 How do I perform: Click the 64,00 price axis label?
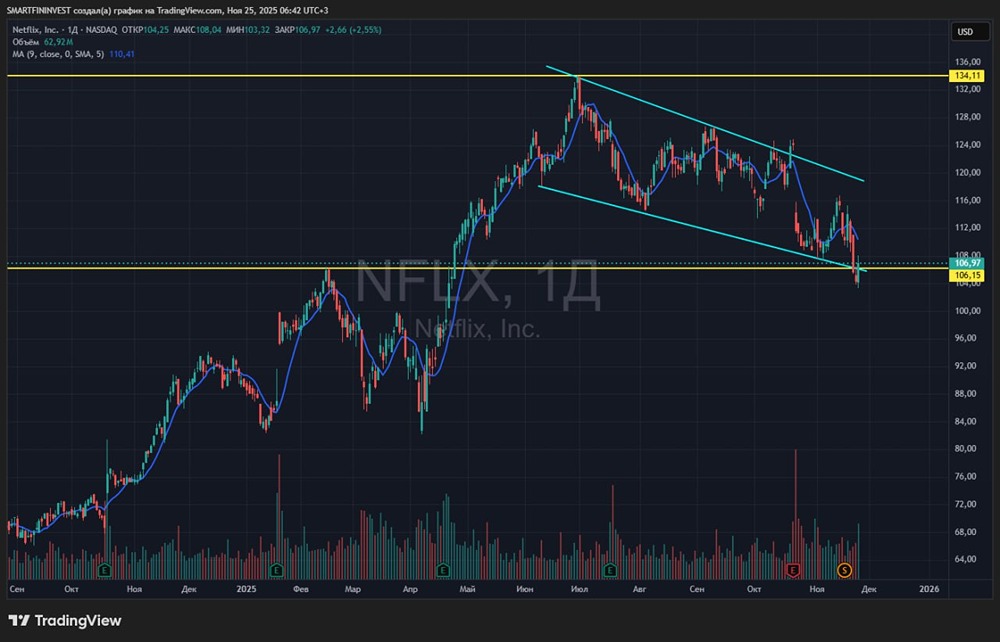967,559
